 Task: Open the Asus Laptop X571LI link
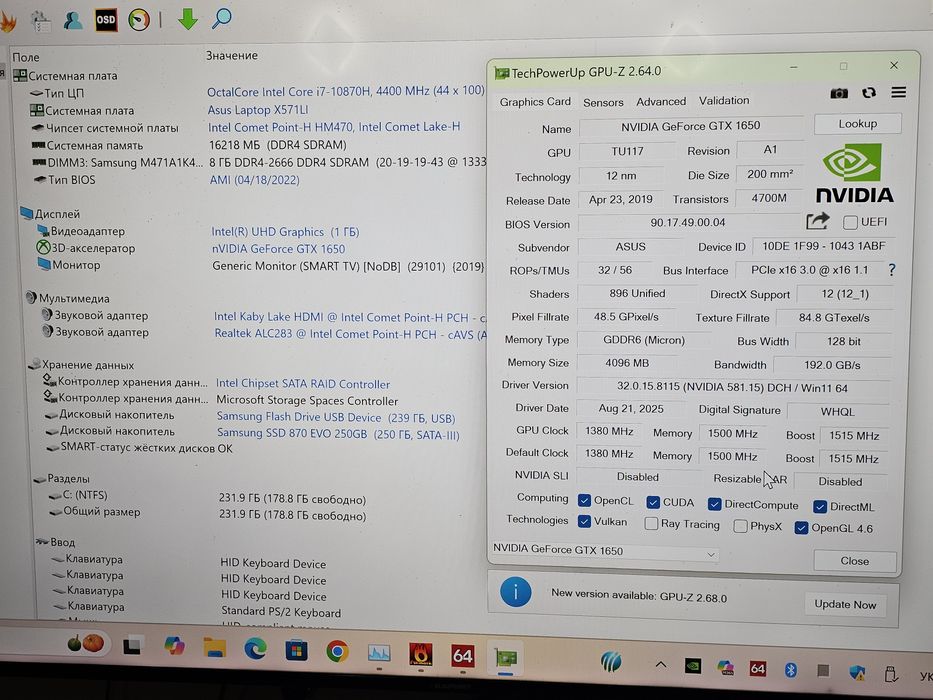258,110
